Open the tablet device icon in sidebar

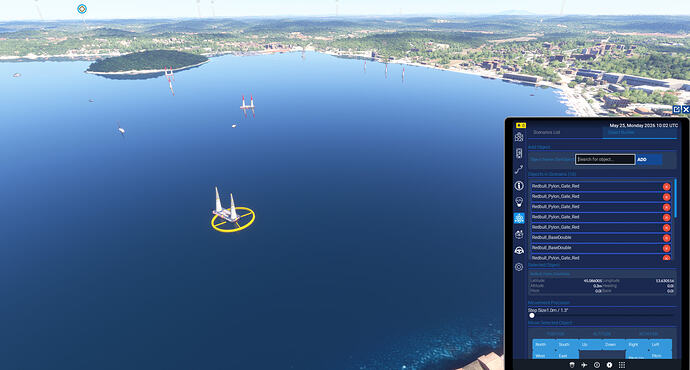[519, 153]
